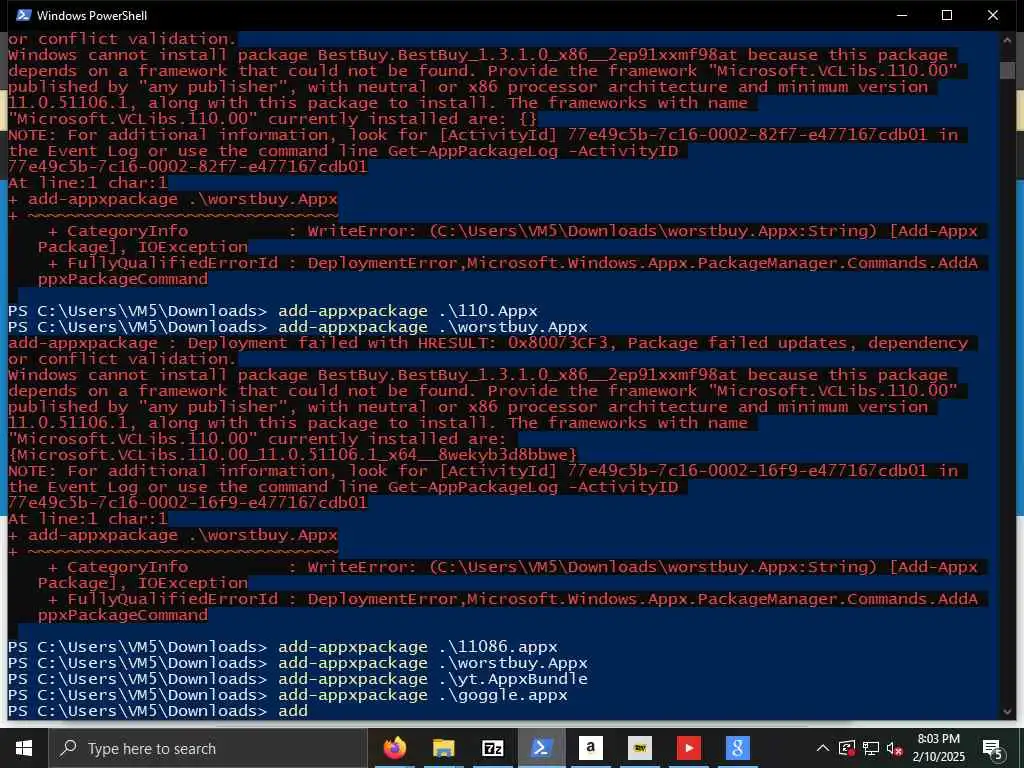Click the command 'add-appxpackage .\11086.appx'
This screenshot has height=768, width=1024.
418,647
